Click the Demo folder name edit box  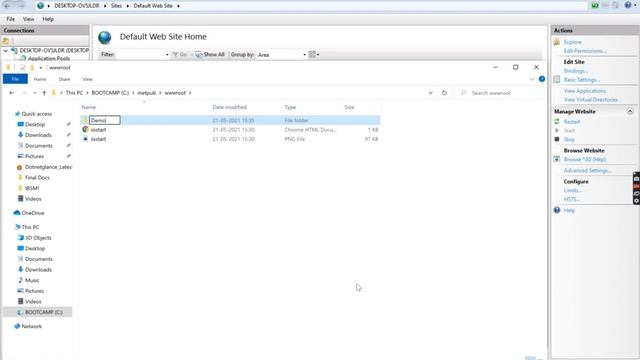[104, 120]
